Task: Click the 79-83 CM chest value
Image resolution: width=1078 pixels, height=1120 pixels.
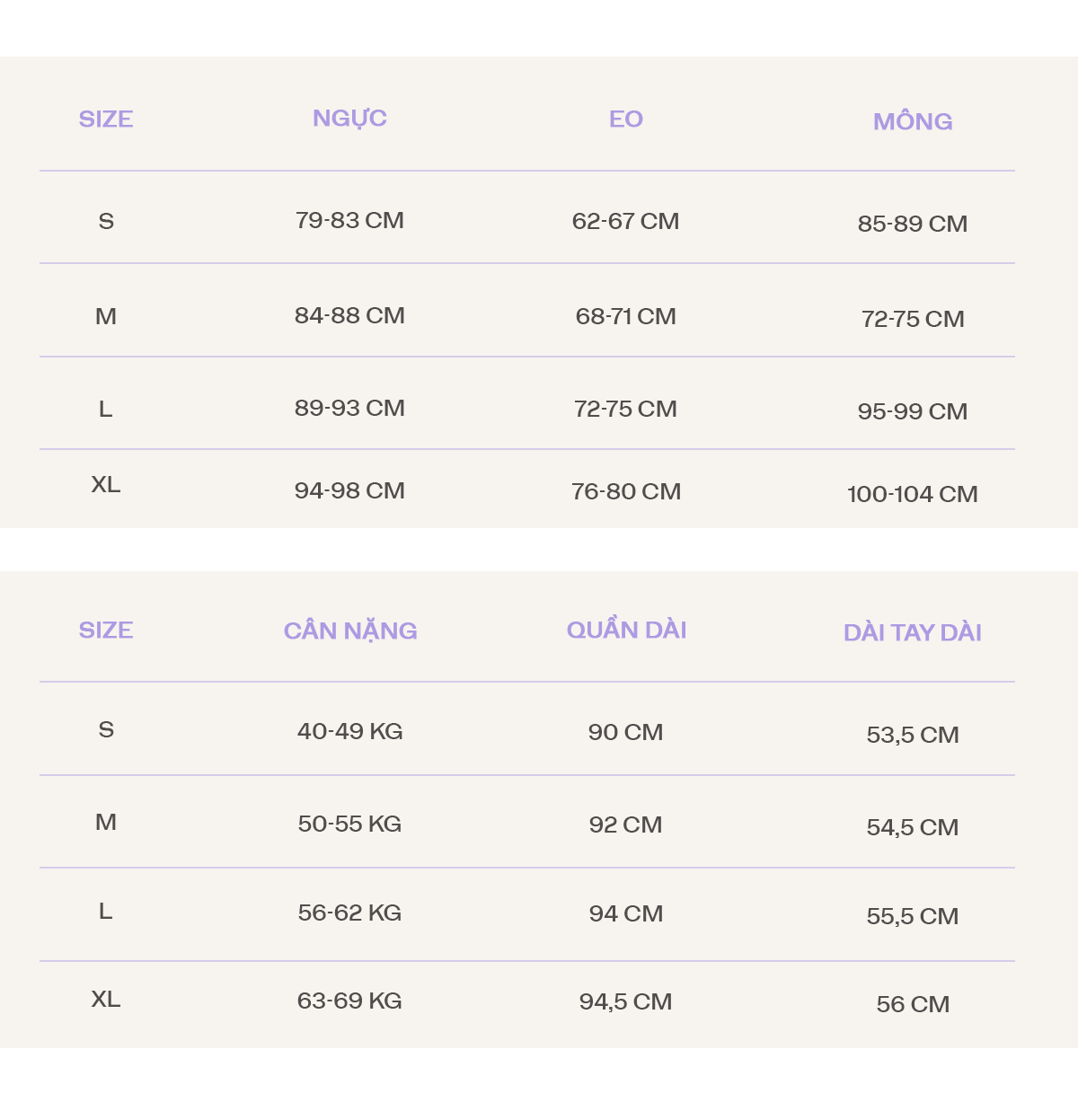Action: [x=349, y=221]
